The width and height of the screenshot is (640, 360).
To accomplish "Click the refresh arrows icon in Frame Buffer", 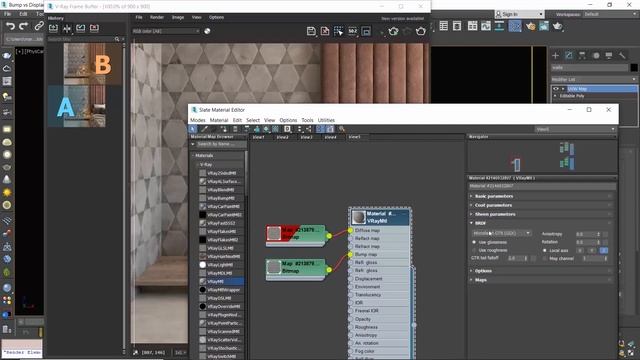I will (x=393, y=31).
